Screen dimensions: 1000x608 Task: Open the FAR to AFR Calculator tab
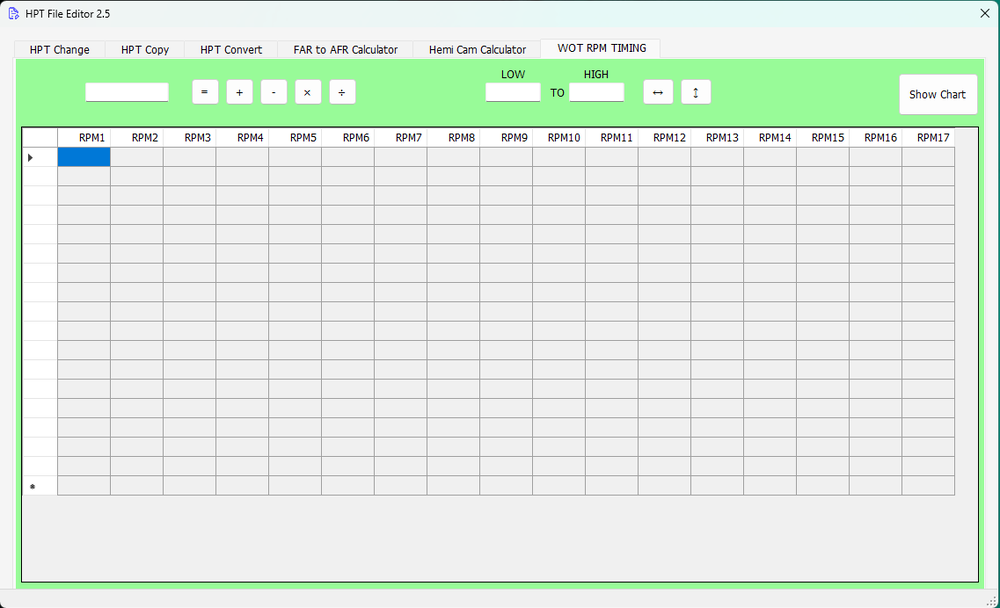click(345, 49)
